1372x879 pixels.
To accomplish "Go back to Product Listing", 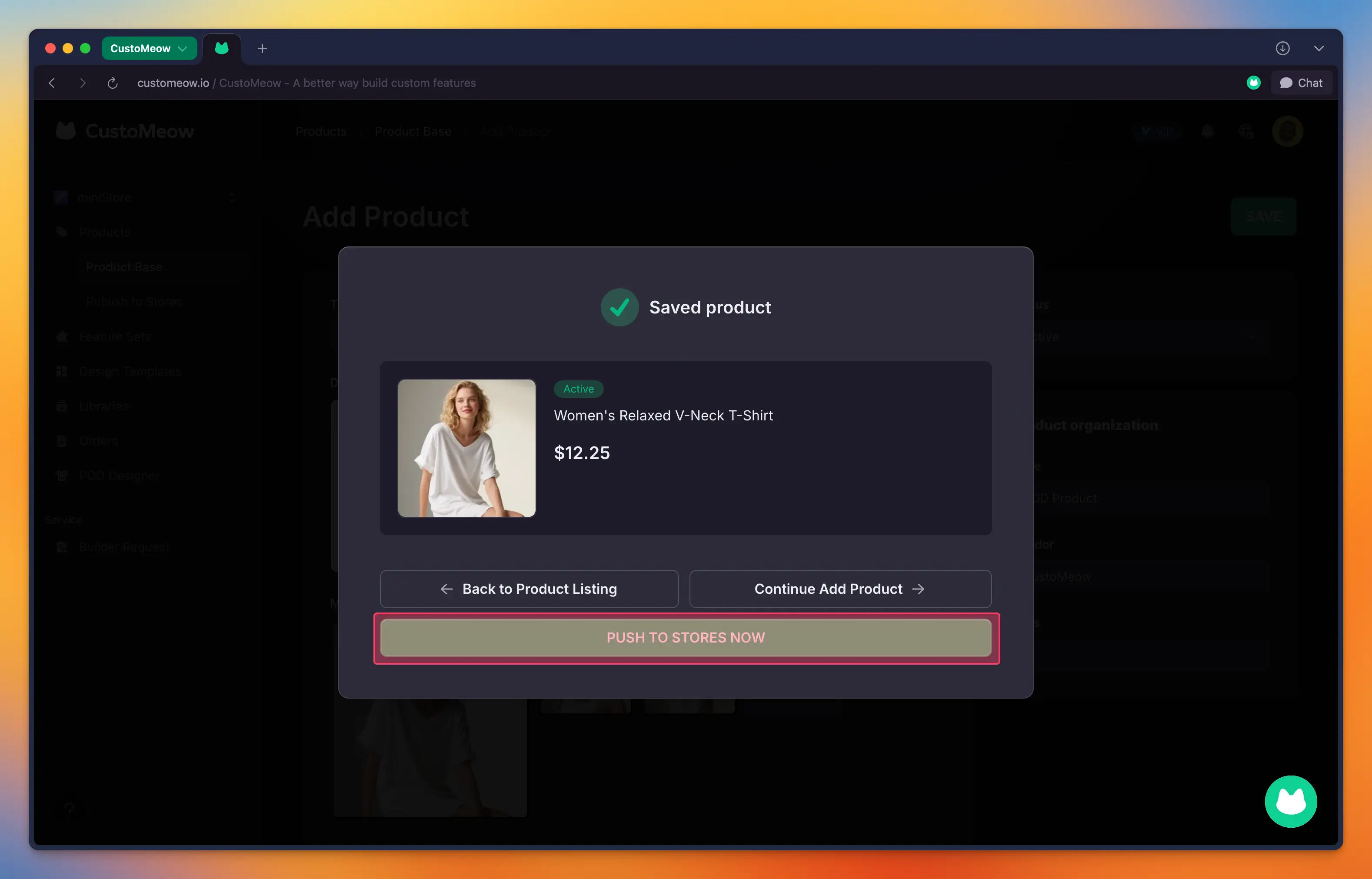I will click(529, 589).
